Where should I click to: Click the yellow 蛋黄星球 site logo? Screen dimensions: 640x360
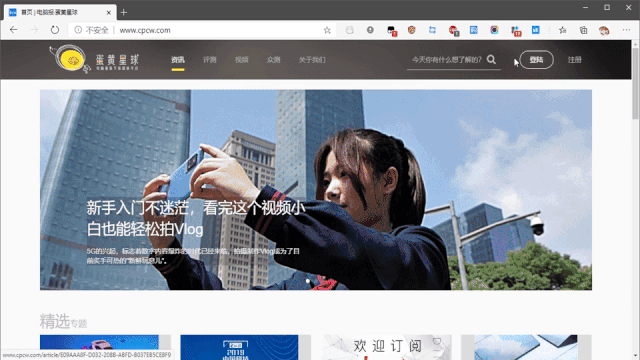[94, 59]
